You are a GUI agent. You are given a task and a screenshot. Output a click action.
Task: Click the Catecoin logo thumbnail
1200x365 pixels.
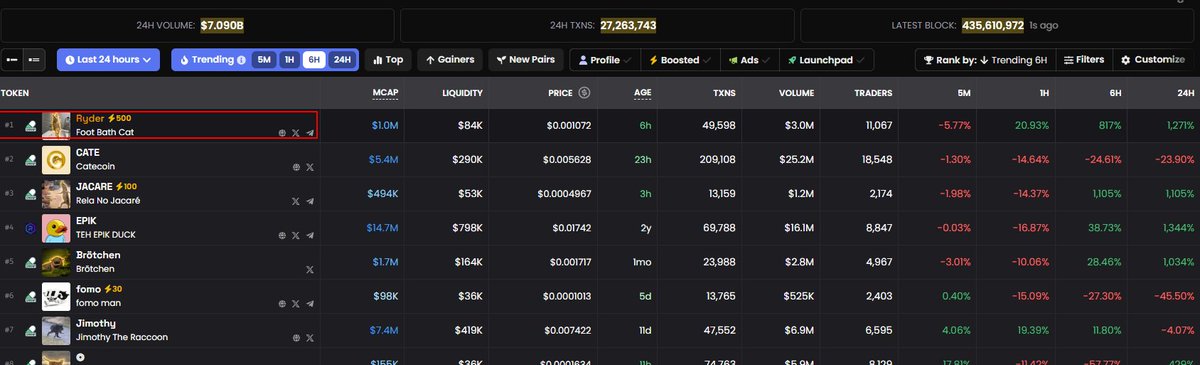point(56,159)
